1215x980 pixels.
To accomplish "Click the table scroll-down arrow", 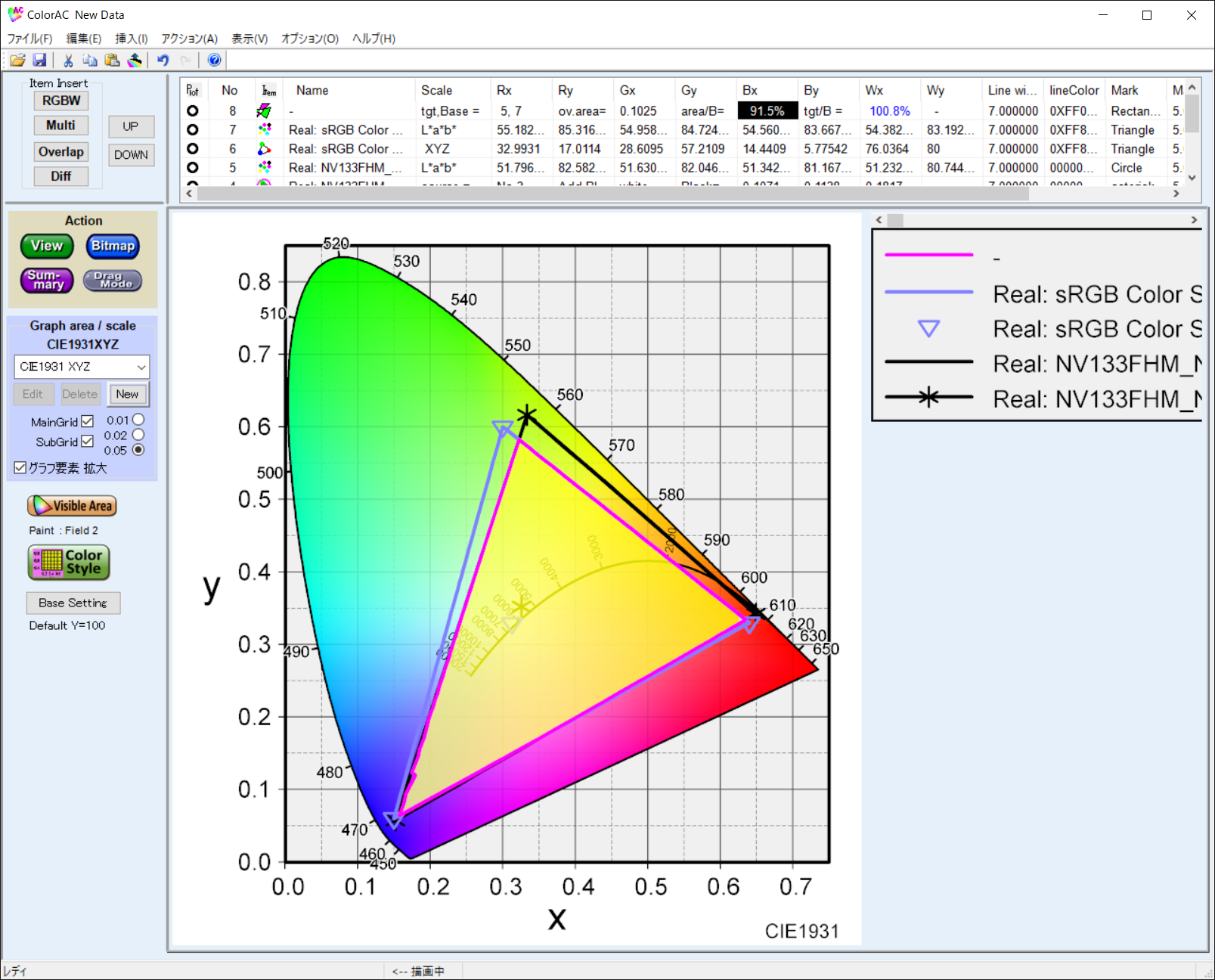I will 1192,178.
